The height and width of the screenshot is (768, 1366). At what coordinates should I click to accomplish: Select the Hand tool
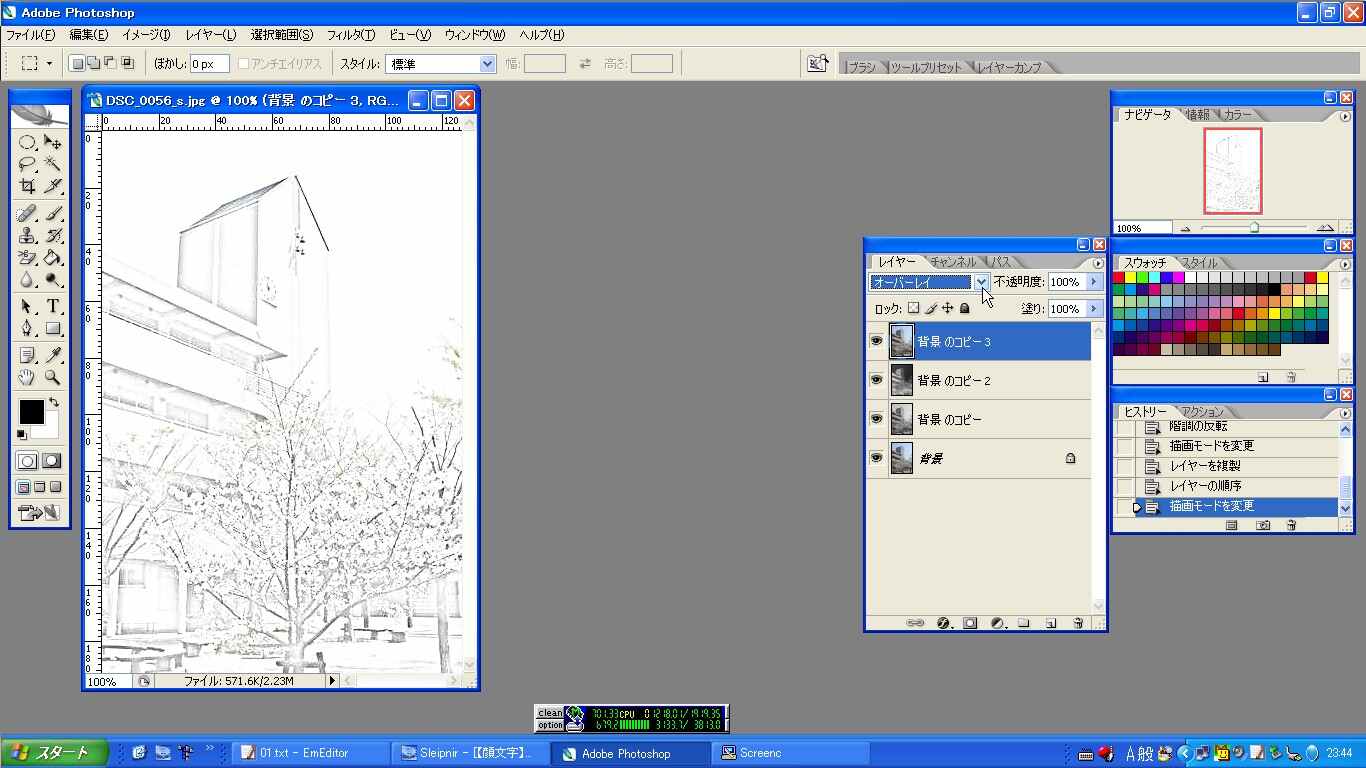(x=28, y=378)
